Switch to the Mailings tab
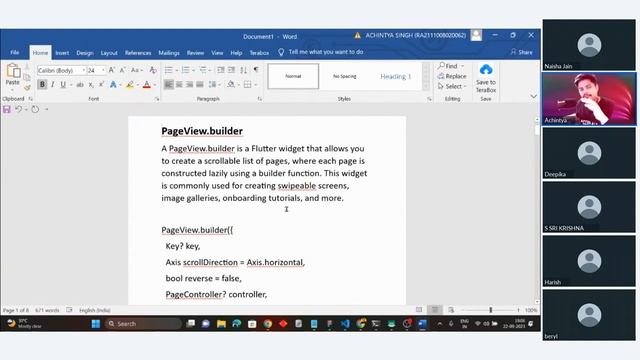The width and height of the screenshot is (640, 360). (x=169, y=53)
